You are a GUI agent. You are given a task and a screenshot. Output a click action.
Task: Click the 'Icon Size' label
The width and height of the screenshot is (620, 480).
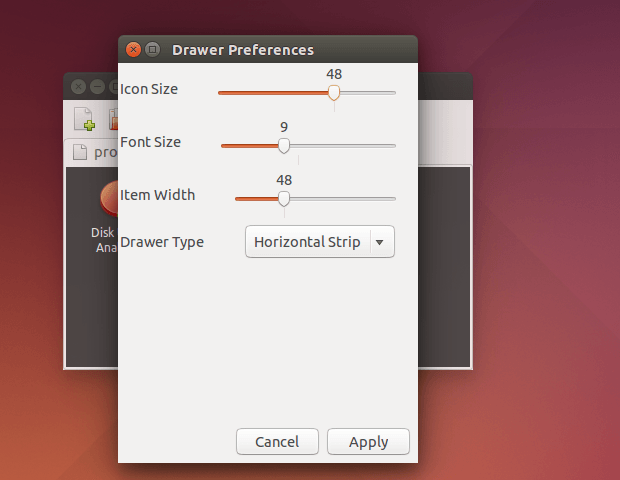[x=149, y=89]
